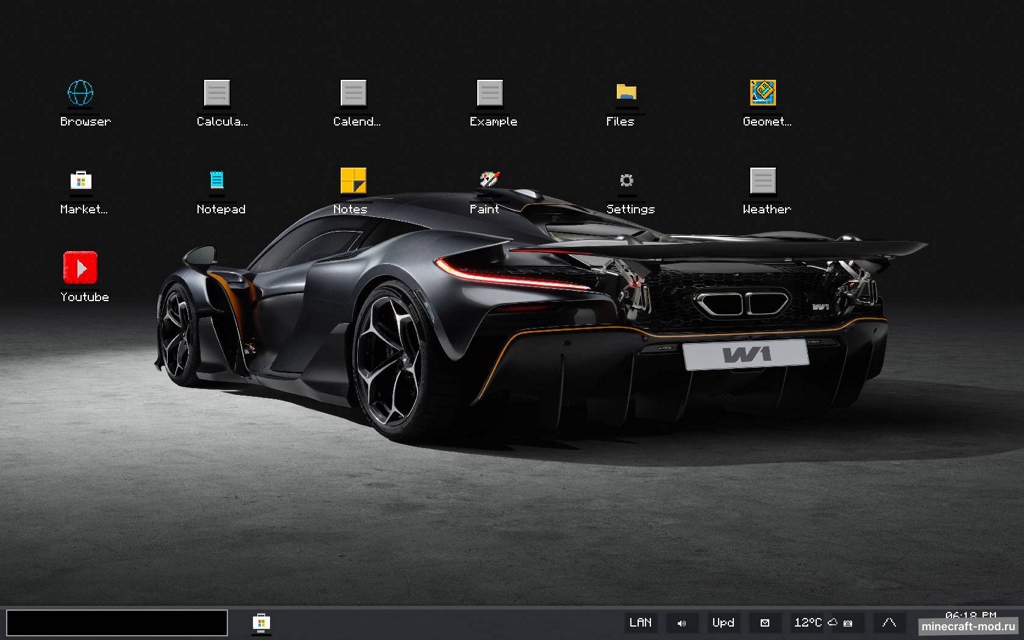Expand the tray caret arrow
Screen dimensions: 1024x640
coord(889,623)
